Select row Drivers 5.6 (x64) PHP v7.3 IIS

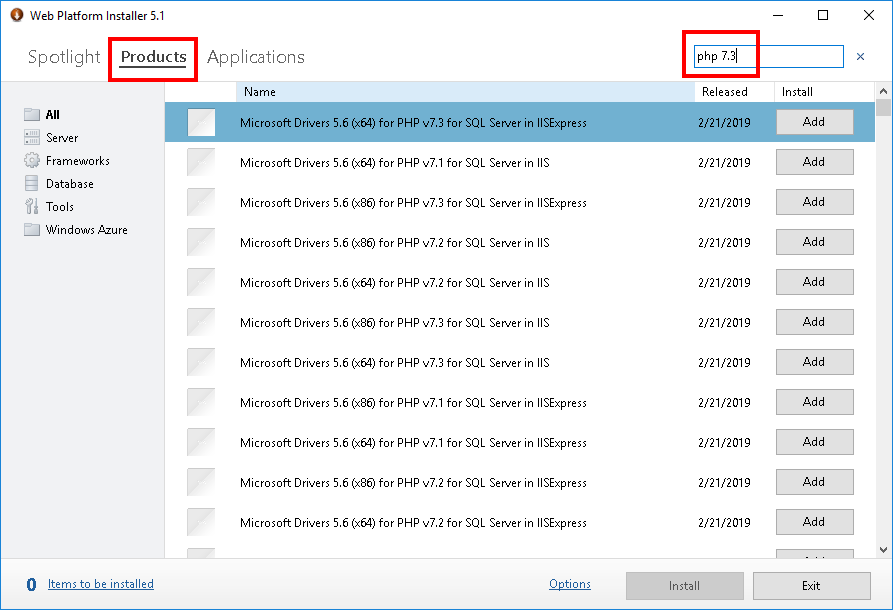tap(519, 362)
